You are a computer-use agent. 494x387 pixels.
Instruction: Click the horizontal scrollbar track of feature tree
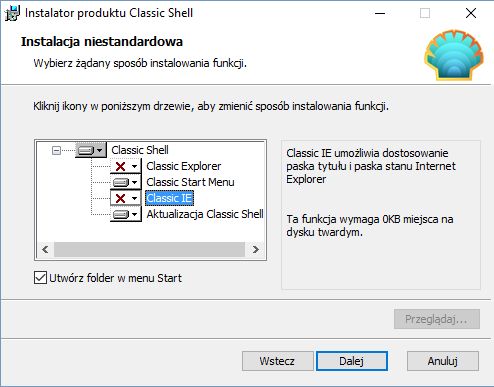[150, 249]
